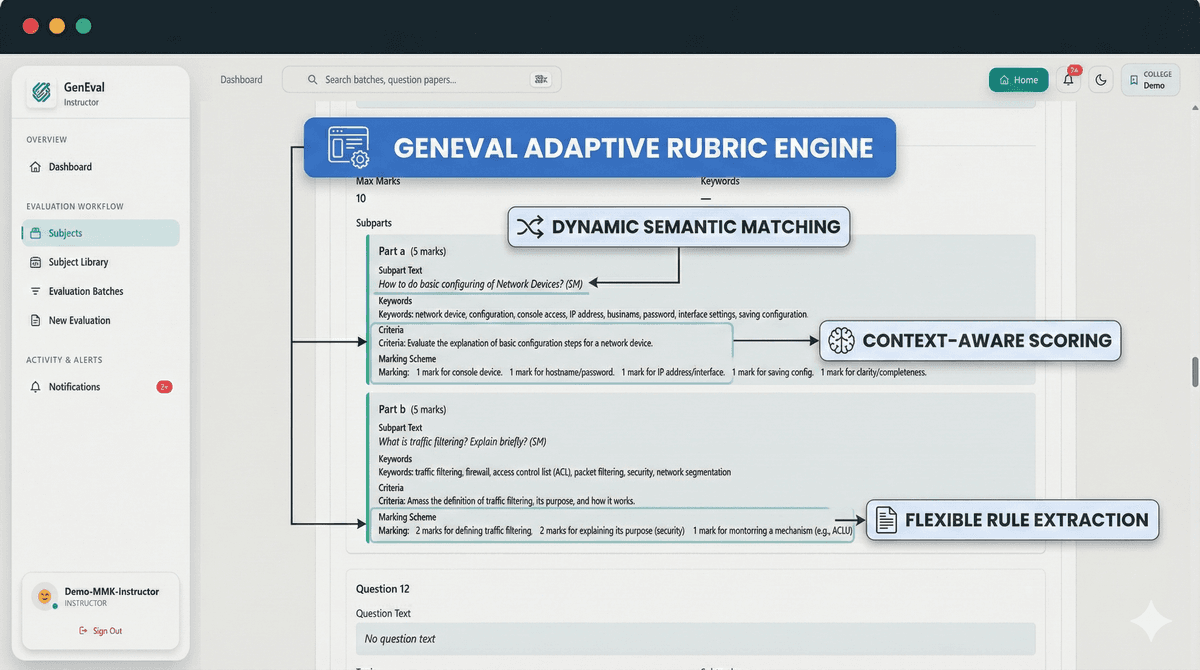This screenshot has width=1200, height=670.
Task: Click the magnifier icon in search box
Action: point(313,79)
